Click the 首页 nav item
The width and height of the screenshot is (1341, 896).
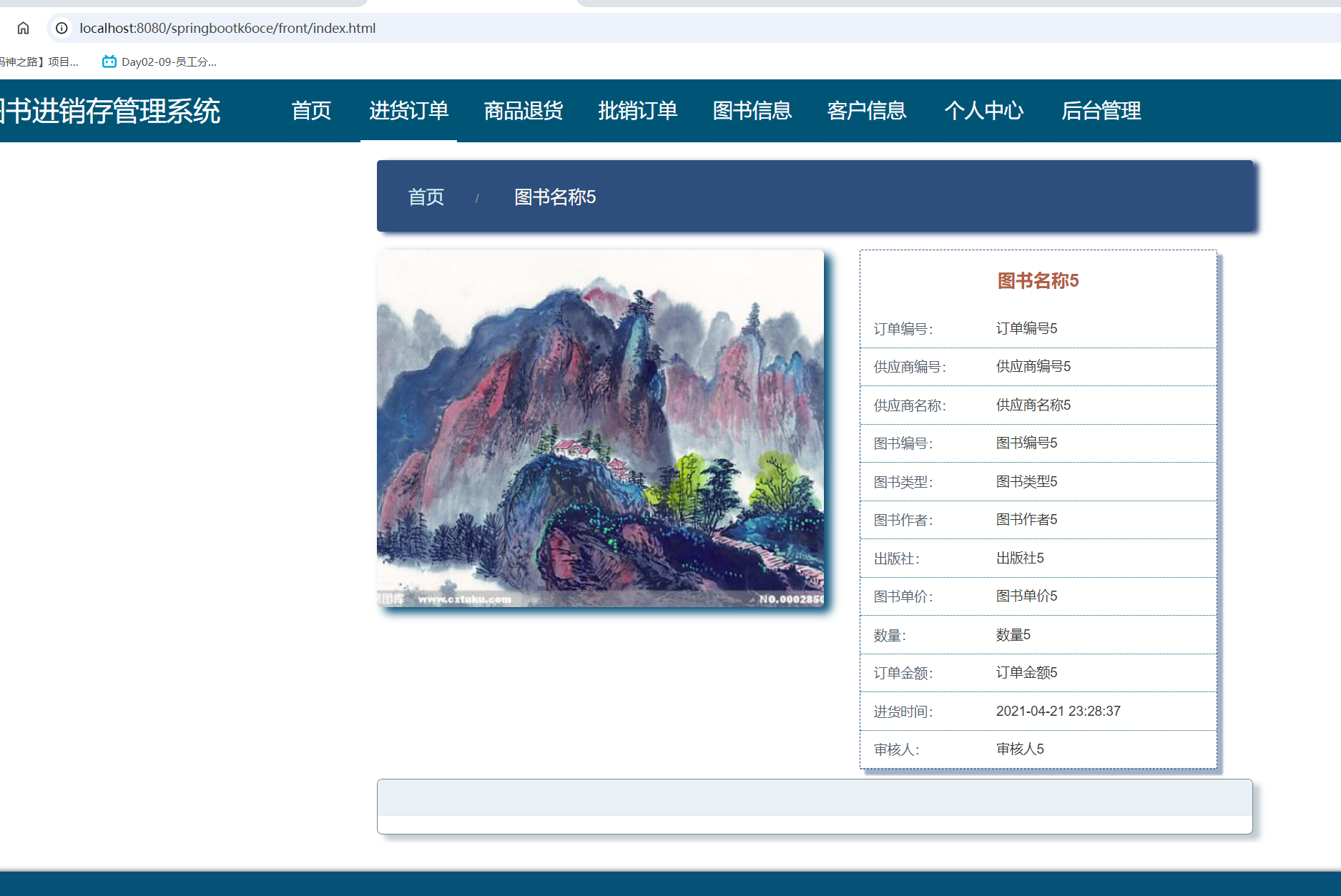[310, 111]
